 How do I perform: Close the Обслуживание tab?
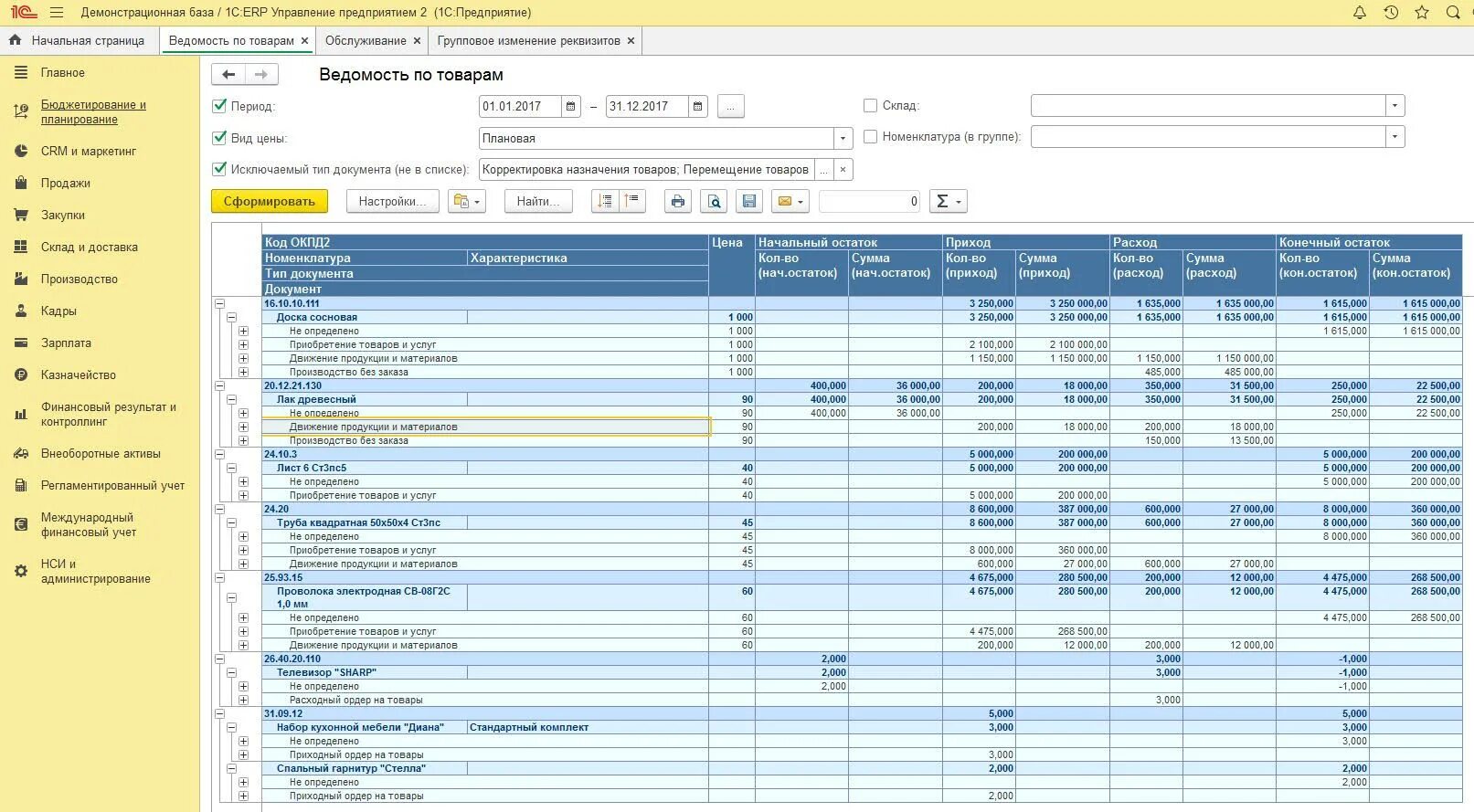coord(417,40)
